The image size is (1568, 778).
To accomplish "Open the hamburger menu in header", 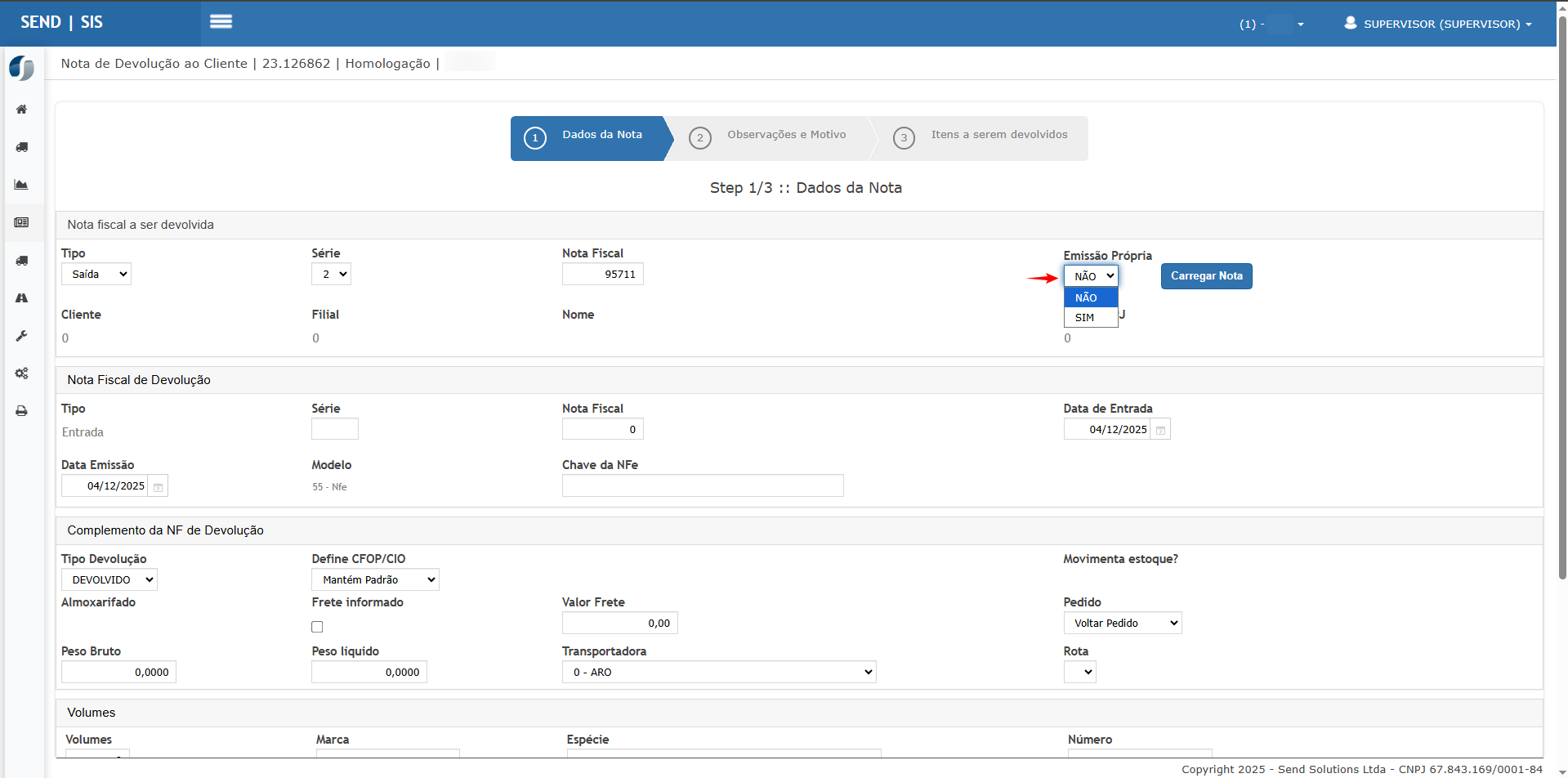I will click(221, 22).
